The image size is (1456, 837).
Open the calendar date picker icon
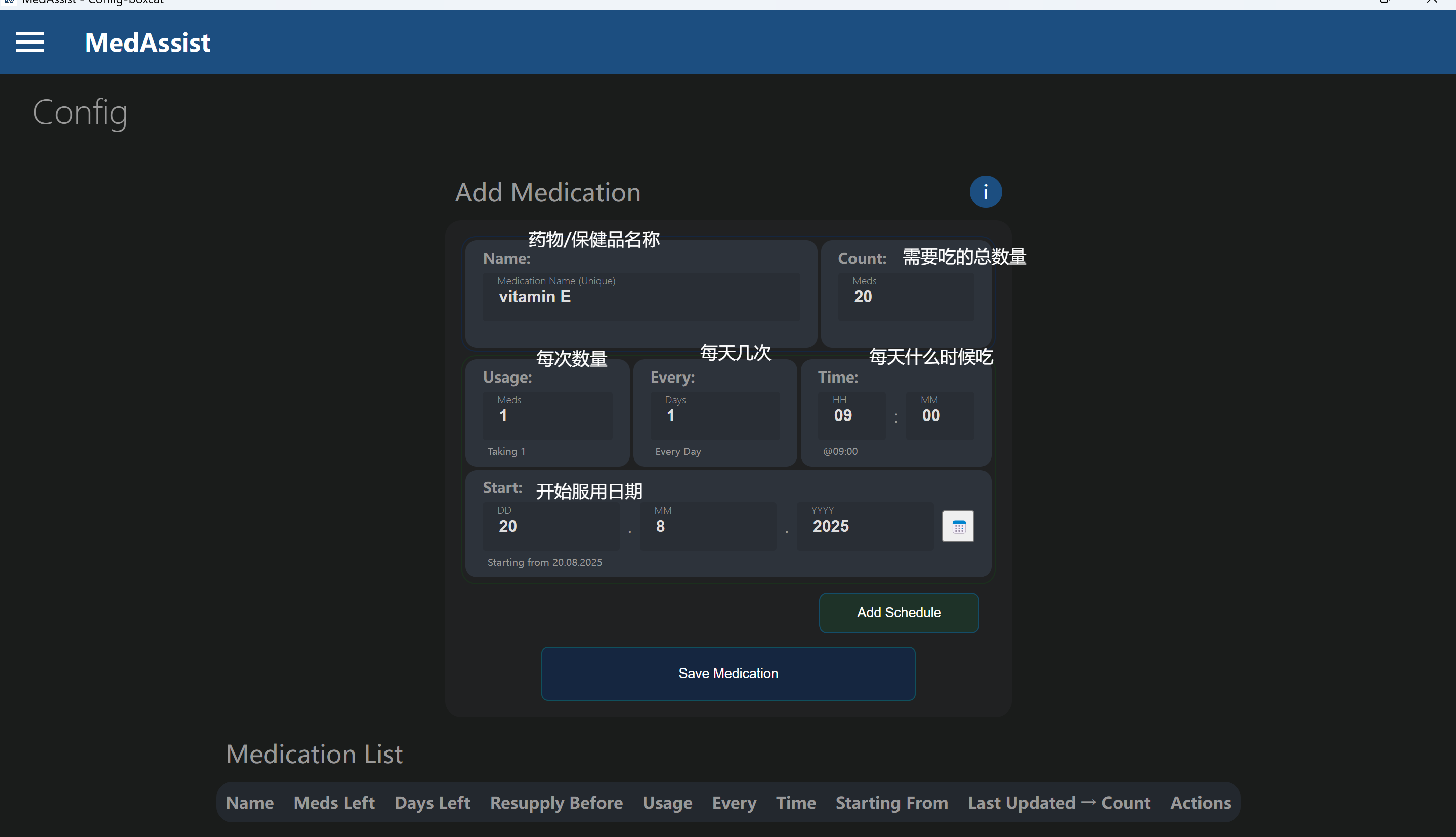958,526
